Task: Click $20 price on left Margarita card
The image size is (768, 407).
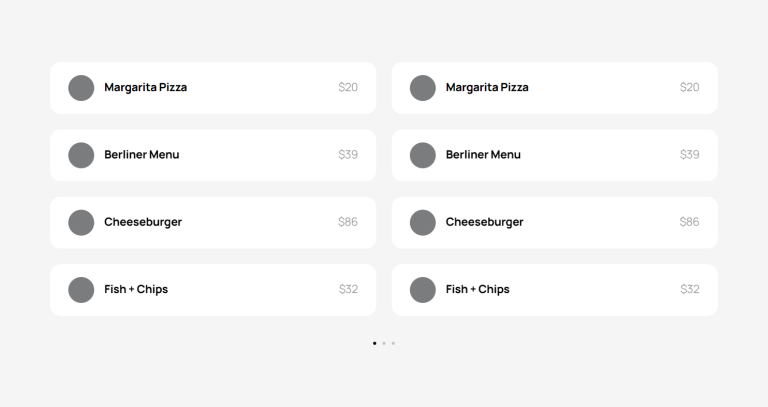Action: [x=348, y=87]
